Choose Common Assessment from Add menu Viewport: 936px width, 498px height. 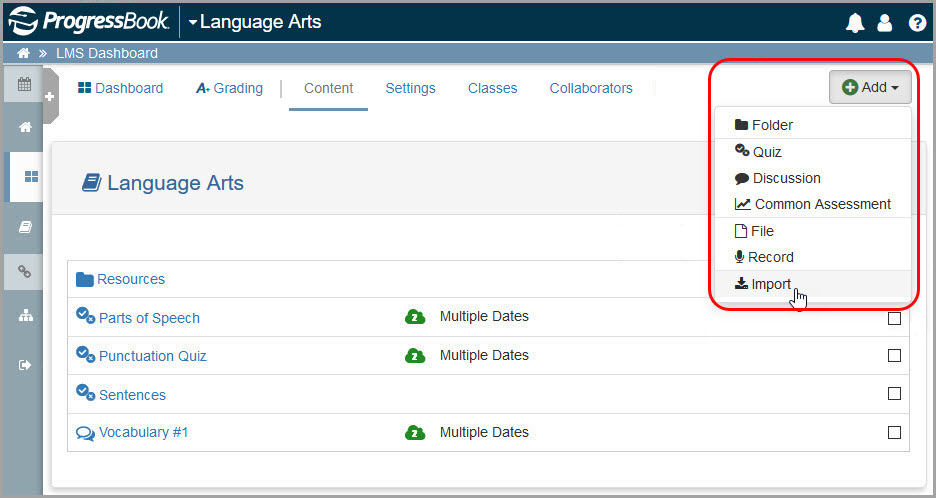coord(812,204)
